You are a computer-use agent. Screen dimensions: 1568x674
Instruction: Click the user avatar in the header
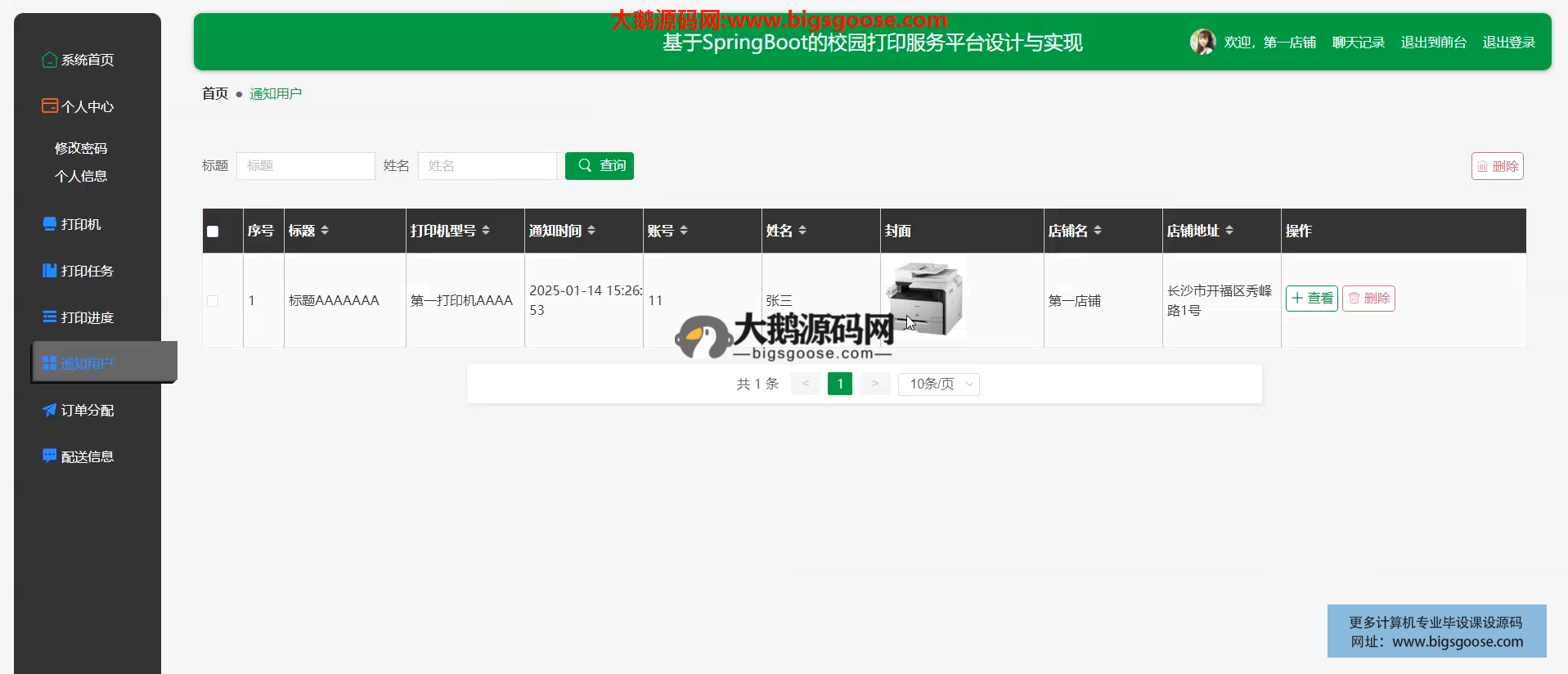tap(1202, 42)
